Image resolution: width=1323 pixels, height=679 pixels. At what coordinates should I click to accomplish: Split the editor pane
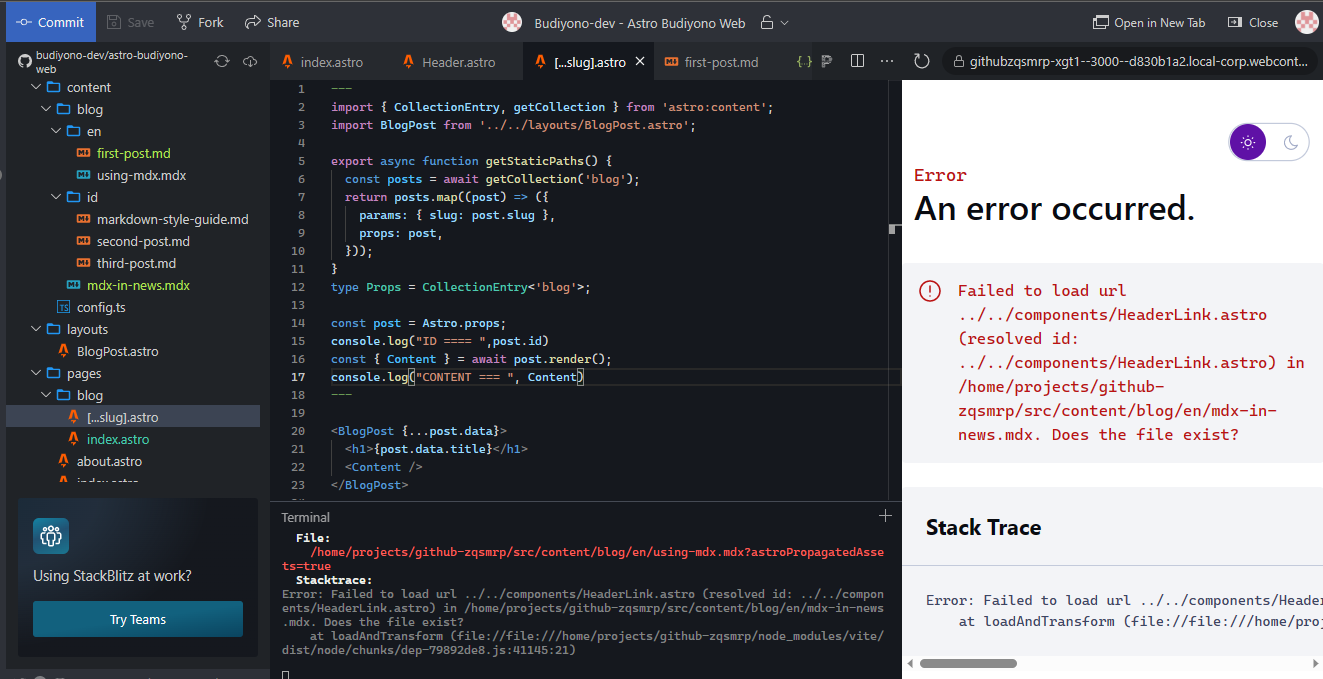point(857,61)
